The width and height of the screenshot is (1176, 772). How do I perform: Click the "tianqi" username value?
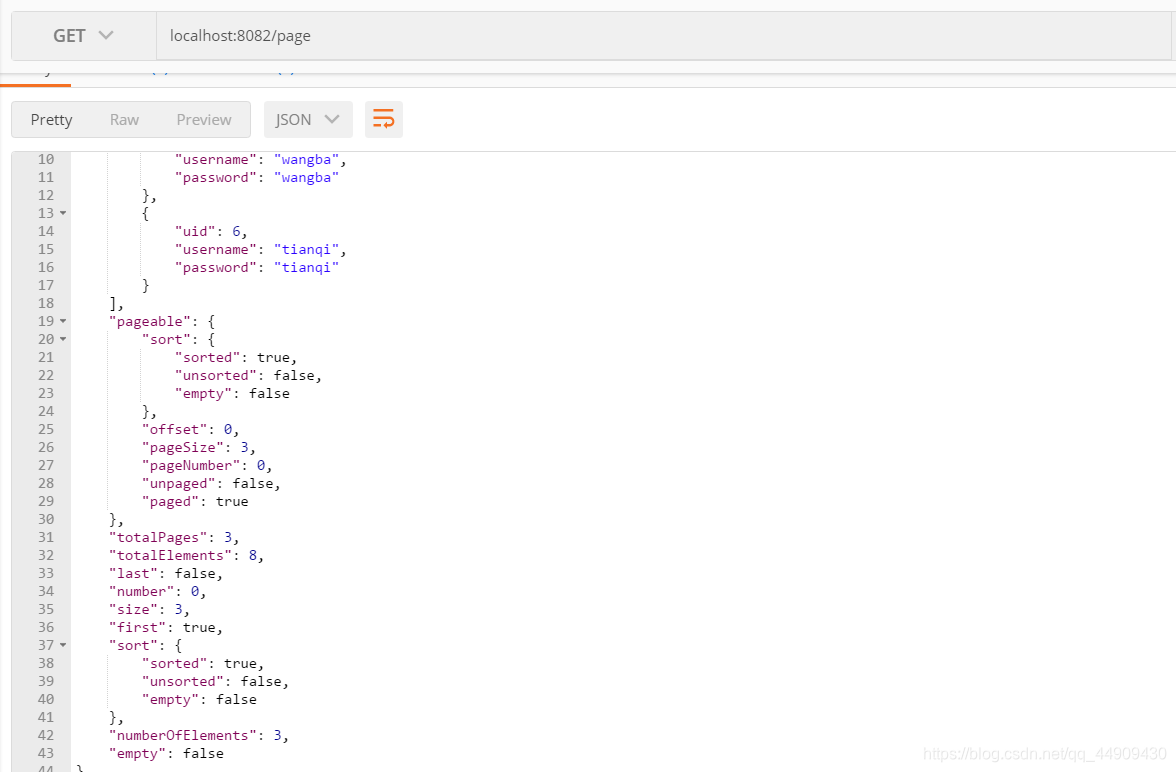[306, 249]
